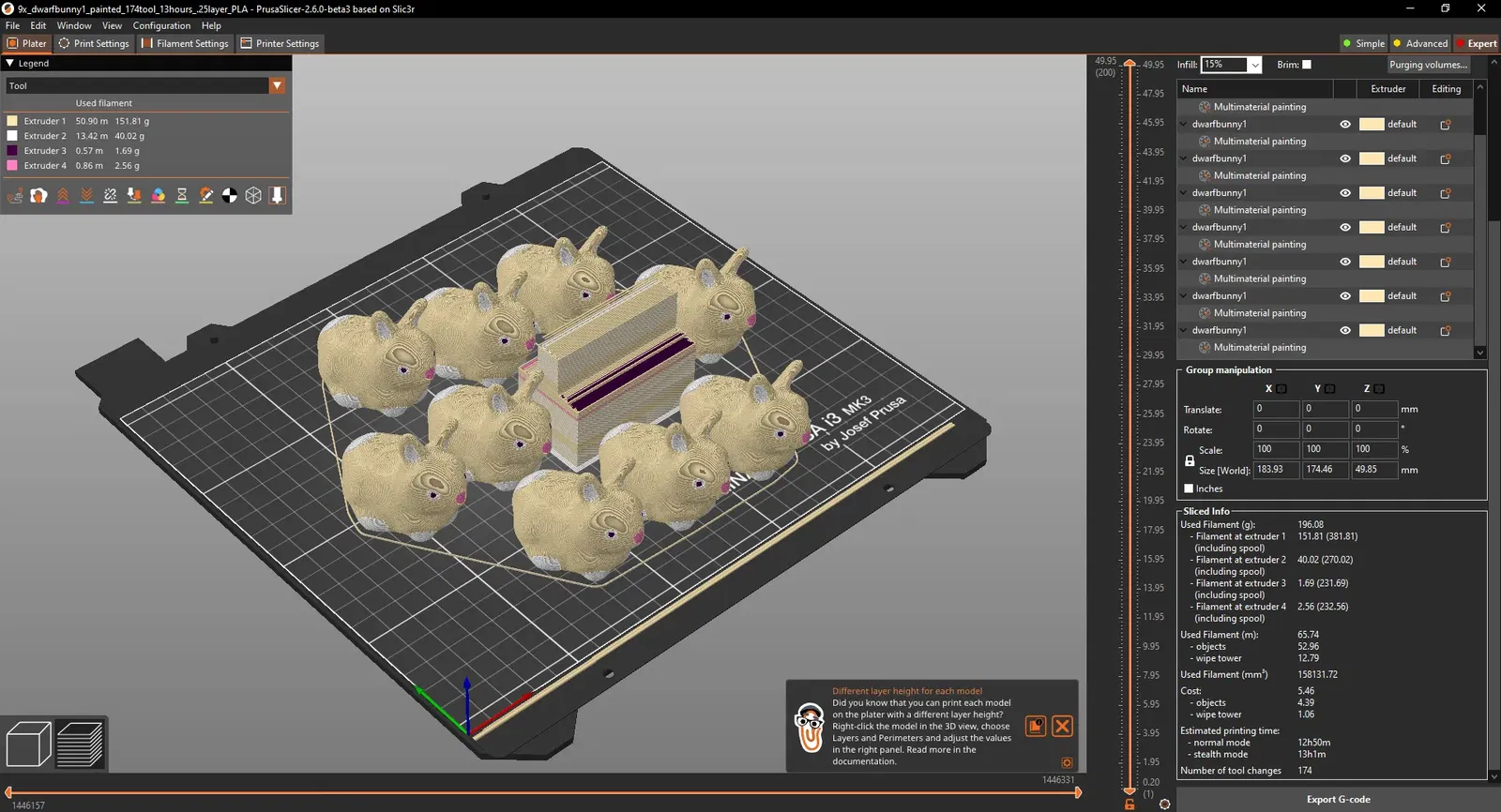Viewport: 1501px width, 812px height.
Task: Select the Plater tab
Action: (x=26, y=43)
